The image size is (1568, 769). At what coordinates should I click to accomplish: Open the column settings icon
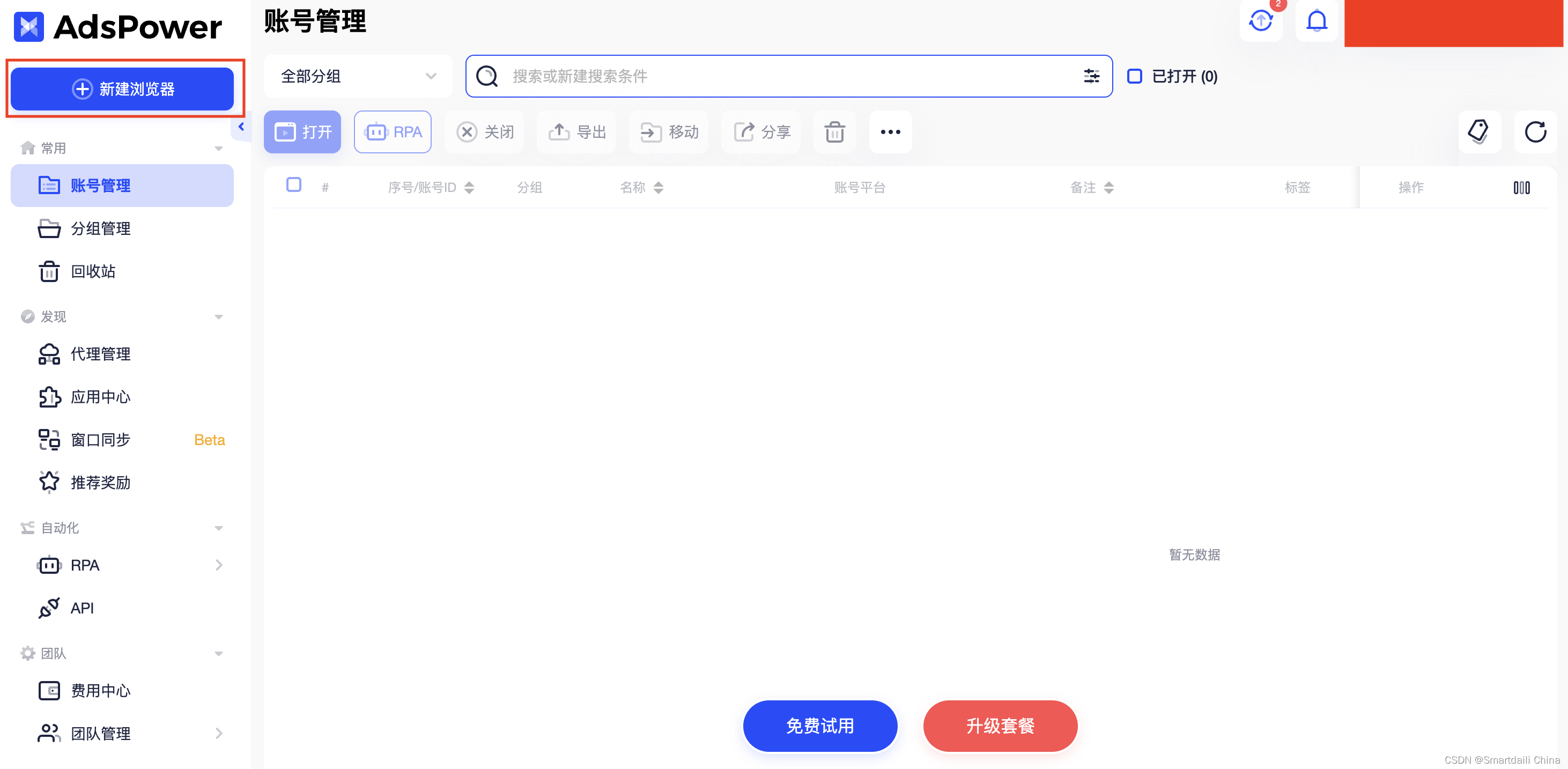1521,188
